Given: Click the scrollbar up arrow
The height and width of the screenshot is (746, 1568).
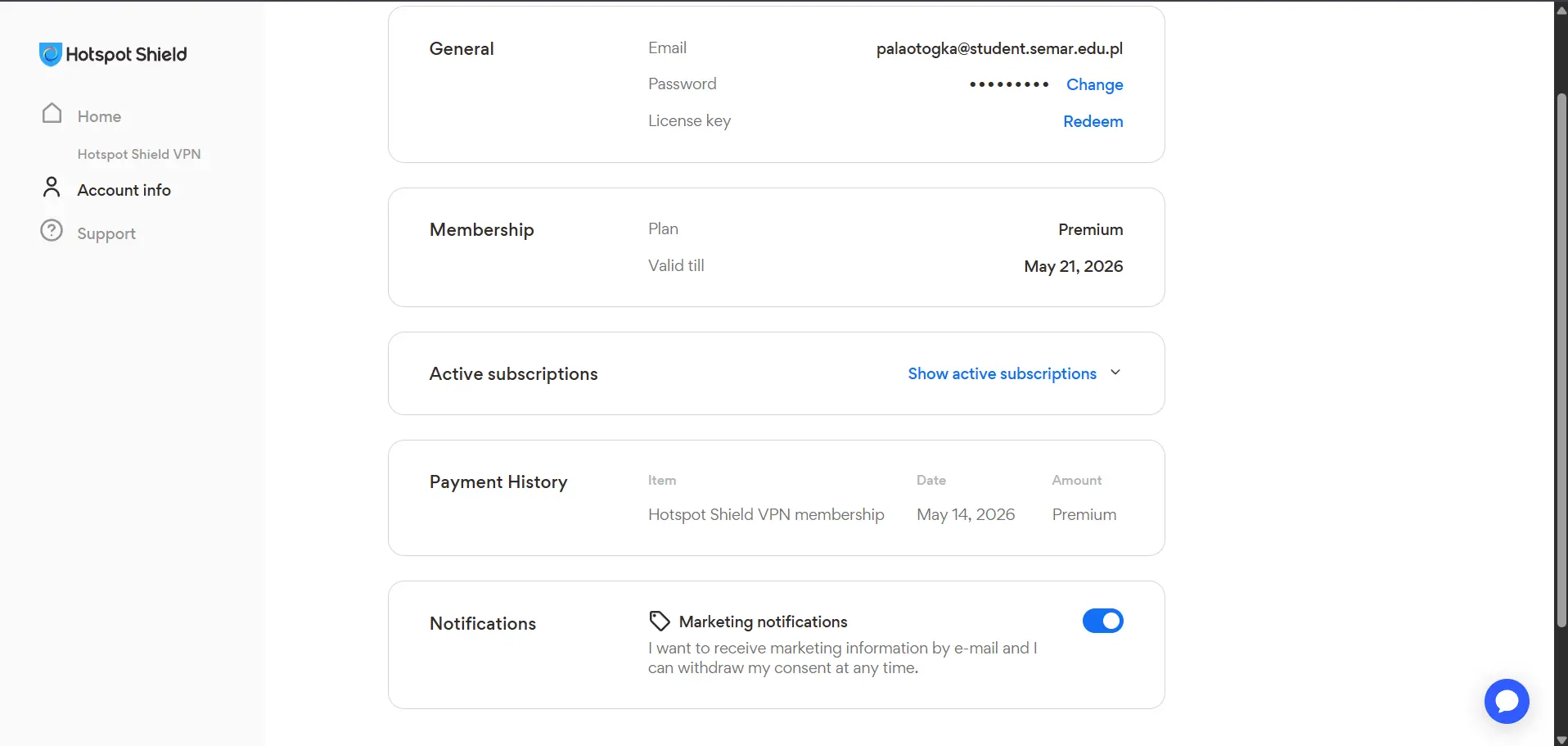Looking at the screenshot, I should point(1561,10).
